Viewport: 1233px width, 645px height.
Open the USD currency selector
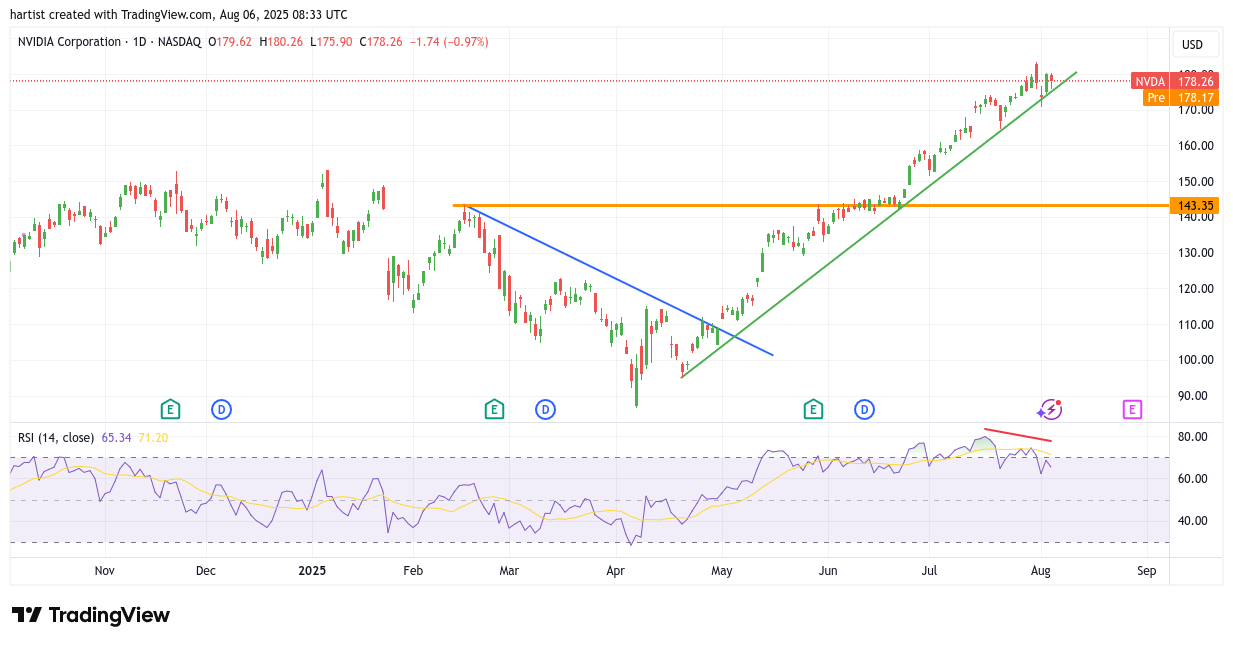point(1193,44)
